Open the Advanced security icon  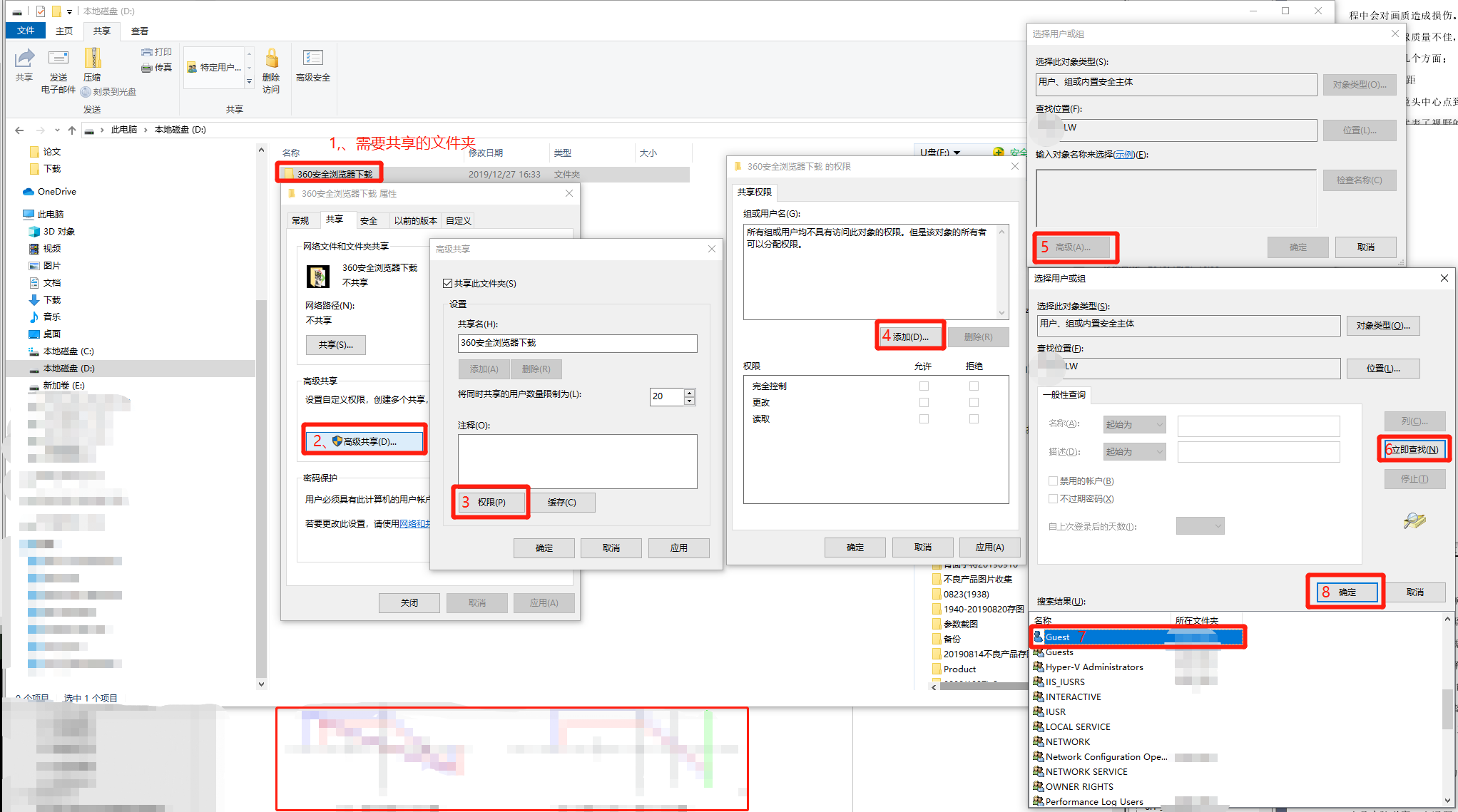point(312,58)
